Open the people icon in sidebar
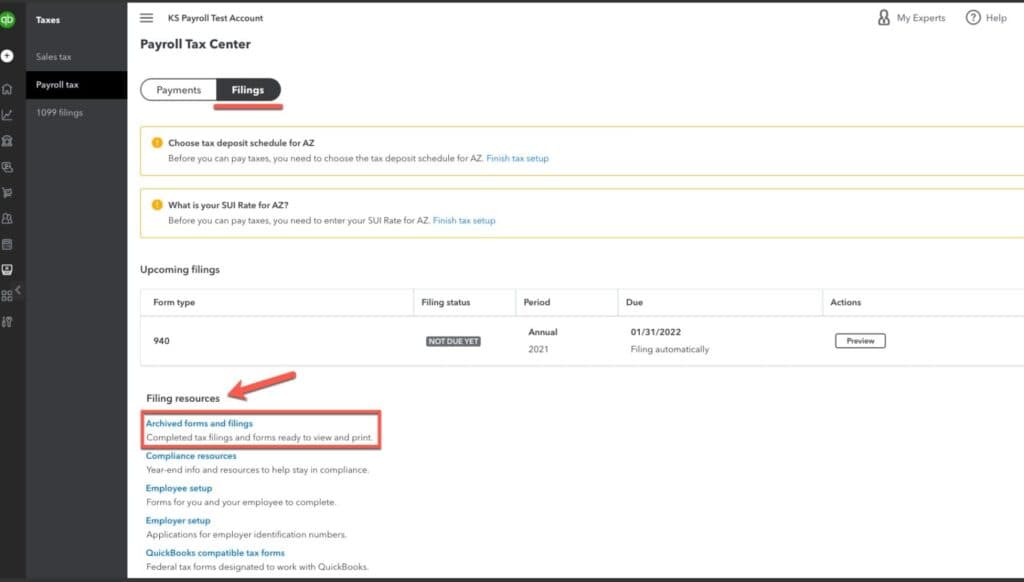Screen dimensions: 1024x582 pos(7,218)
